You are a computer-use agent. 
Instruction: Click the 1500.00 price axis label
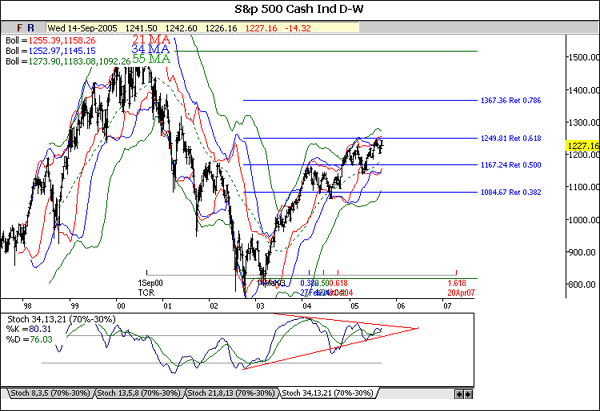click(x=584, y=57)
